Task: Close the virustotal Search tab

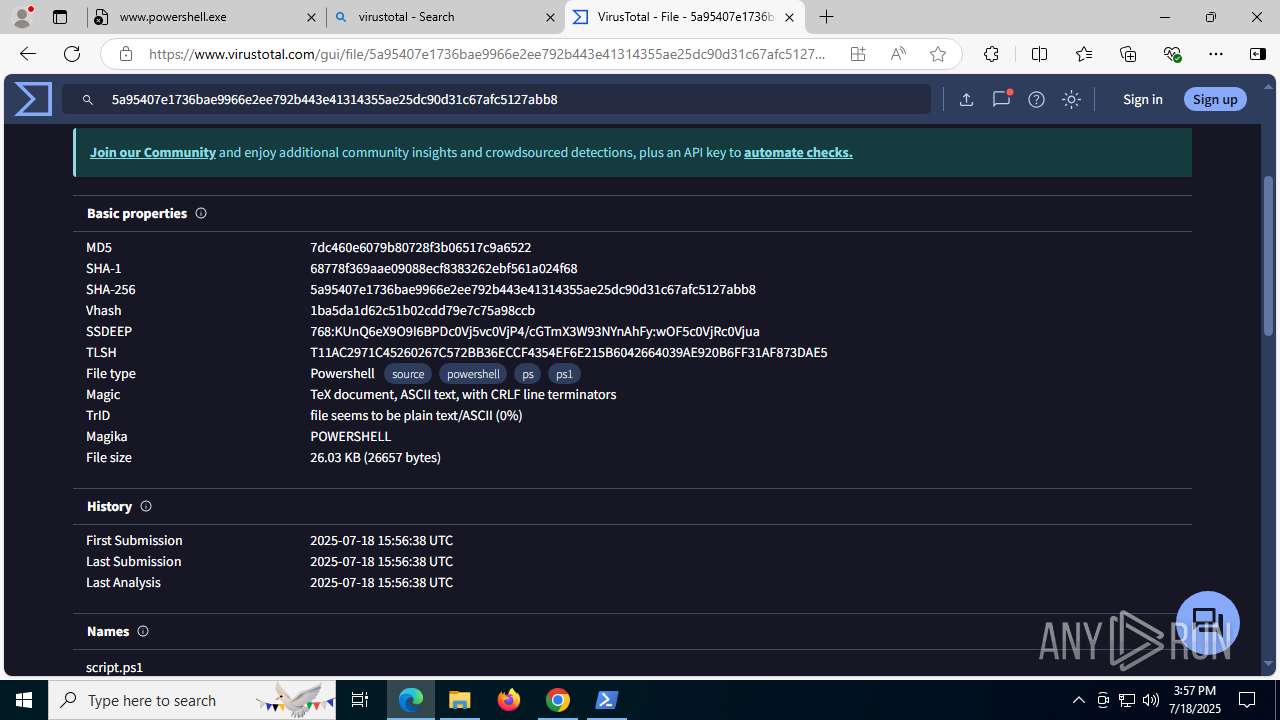Action: [x=550, y=17]
